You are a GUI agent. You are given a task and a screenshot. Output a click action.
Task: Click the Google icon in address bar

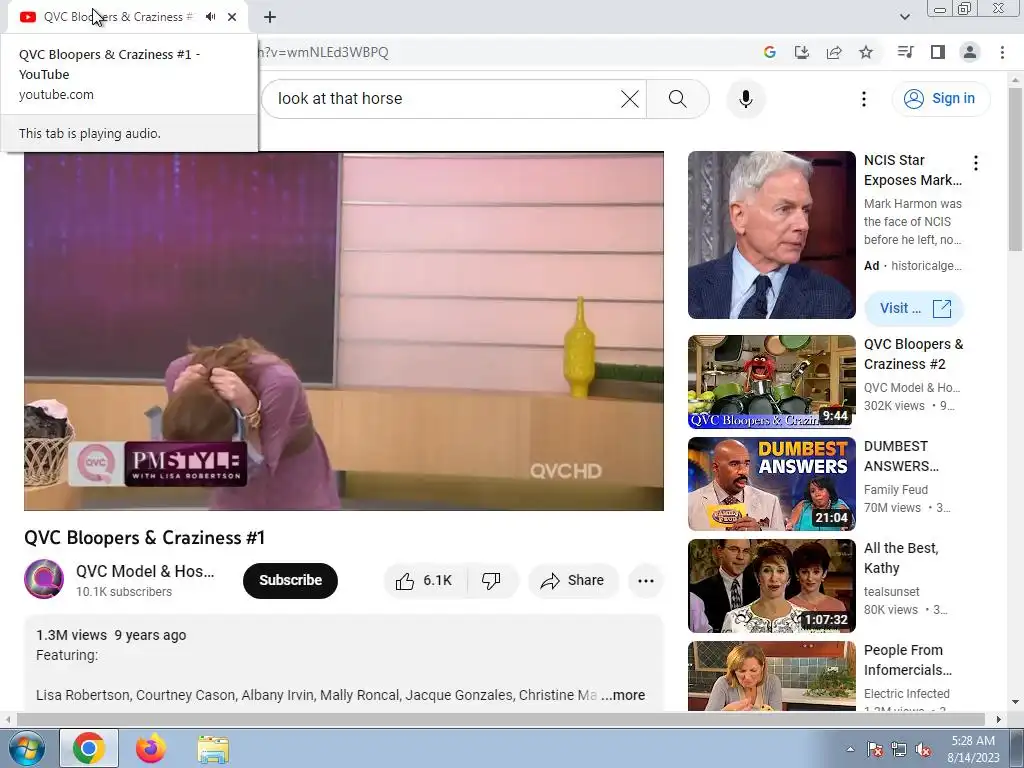pyautogui.click(x=769, y=52)
